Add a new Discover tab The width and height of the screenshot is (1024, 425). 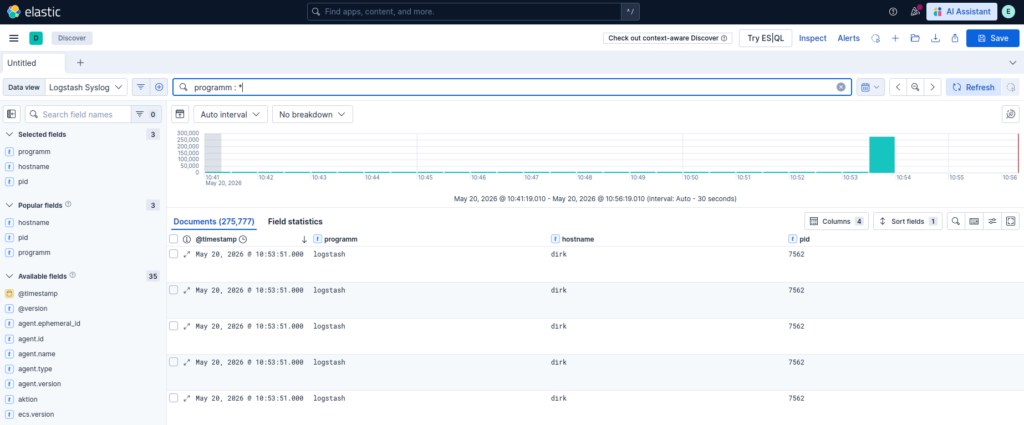pyautogui.click(x=80, y=63)
